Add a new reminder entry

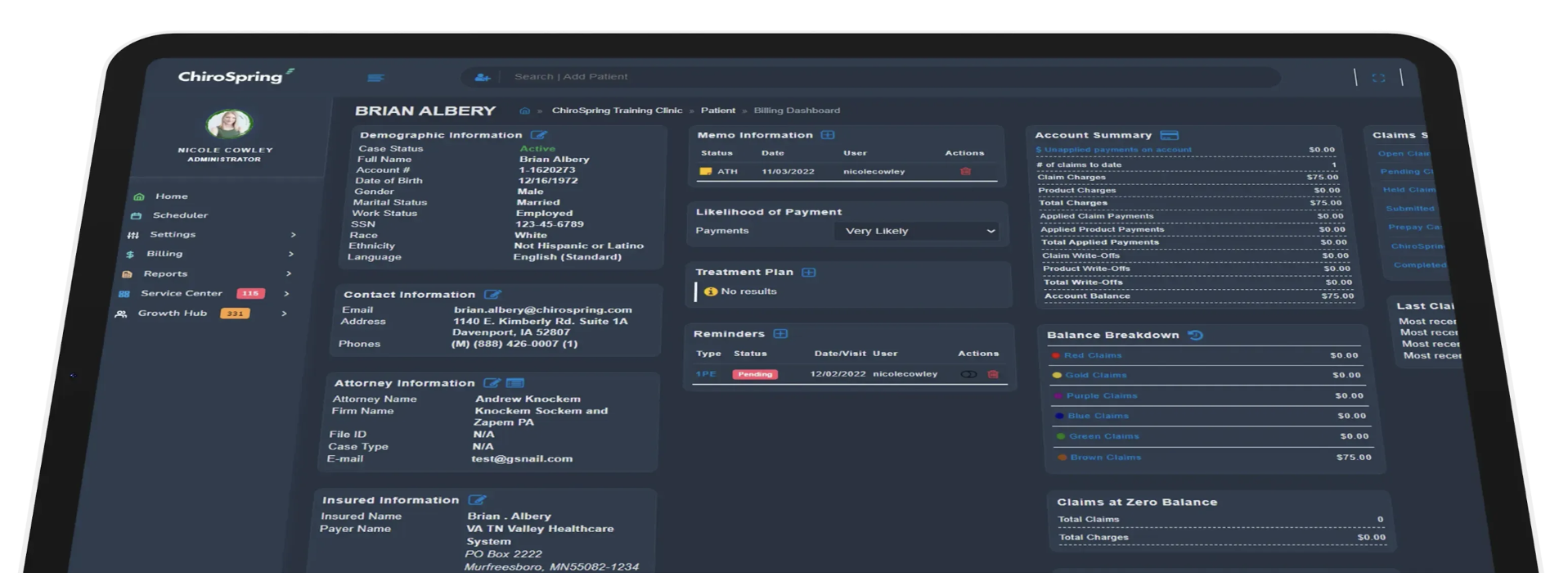point(780,334)
